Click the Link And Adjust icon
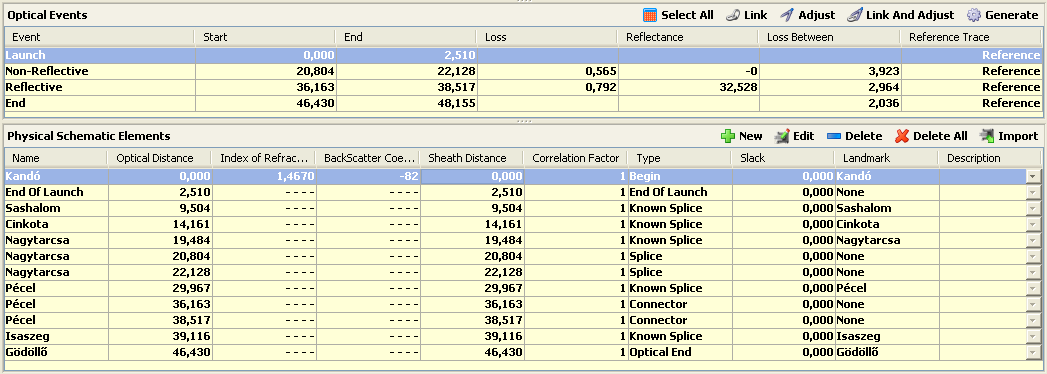Screen dimensions: 1047x374 pyautogui.click(x=855, y=15)
